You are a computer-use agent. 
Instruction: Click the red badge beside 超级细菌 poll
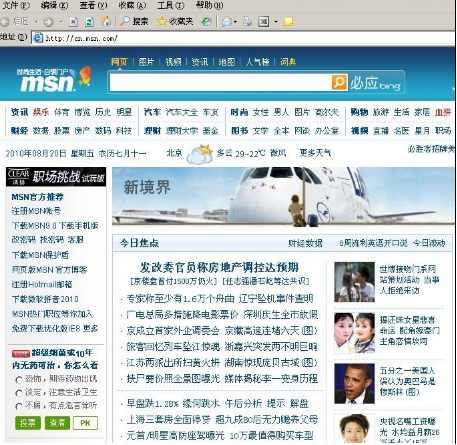21,353
